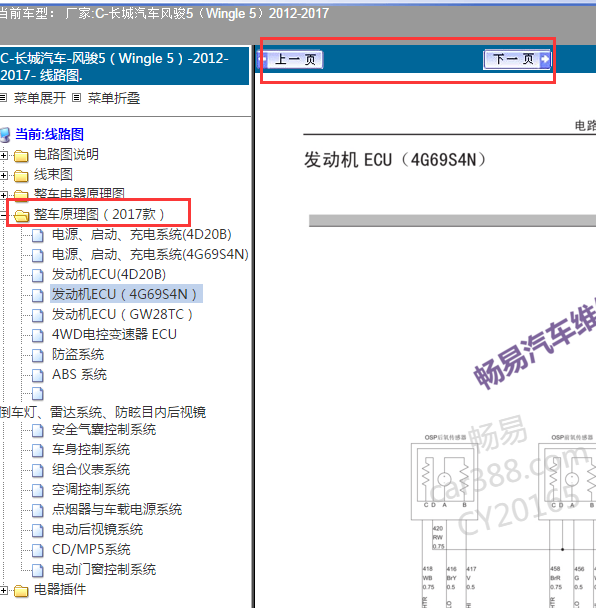The width and height of the screenshot is (596, 608).
Task: Open CD/MP5系统 page
Action: (x=91, y=549)
